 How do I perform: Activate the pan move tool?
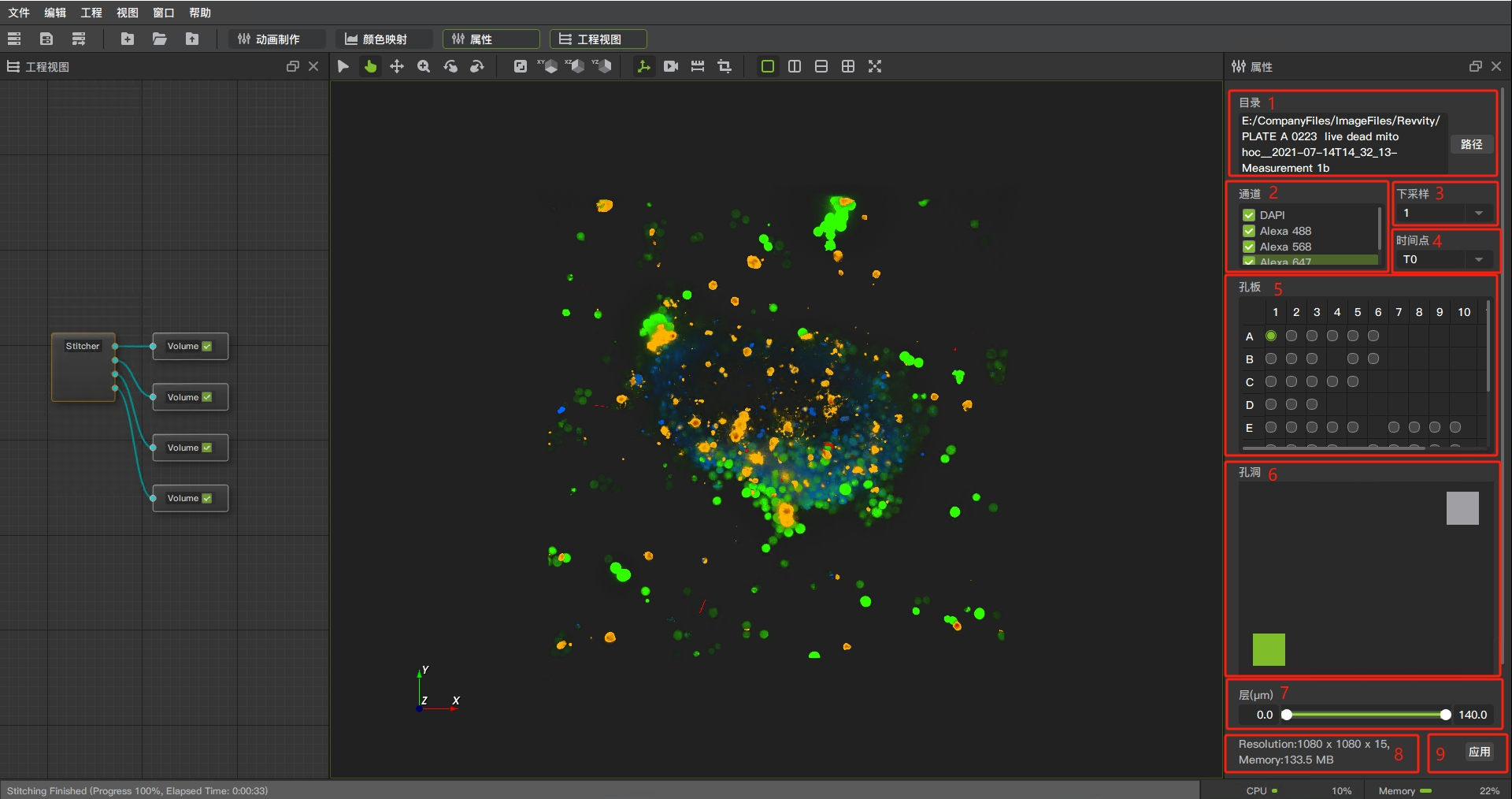[x=397, y=66]
